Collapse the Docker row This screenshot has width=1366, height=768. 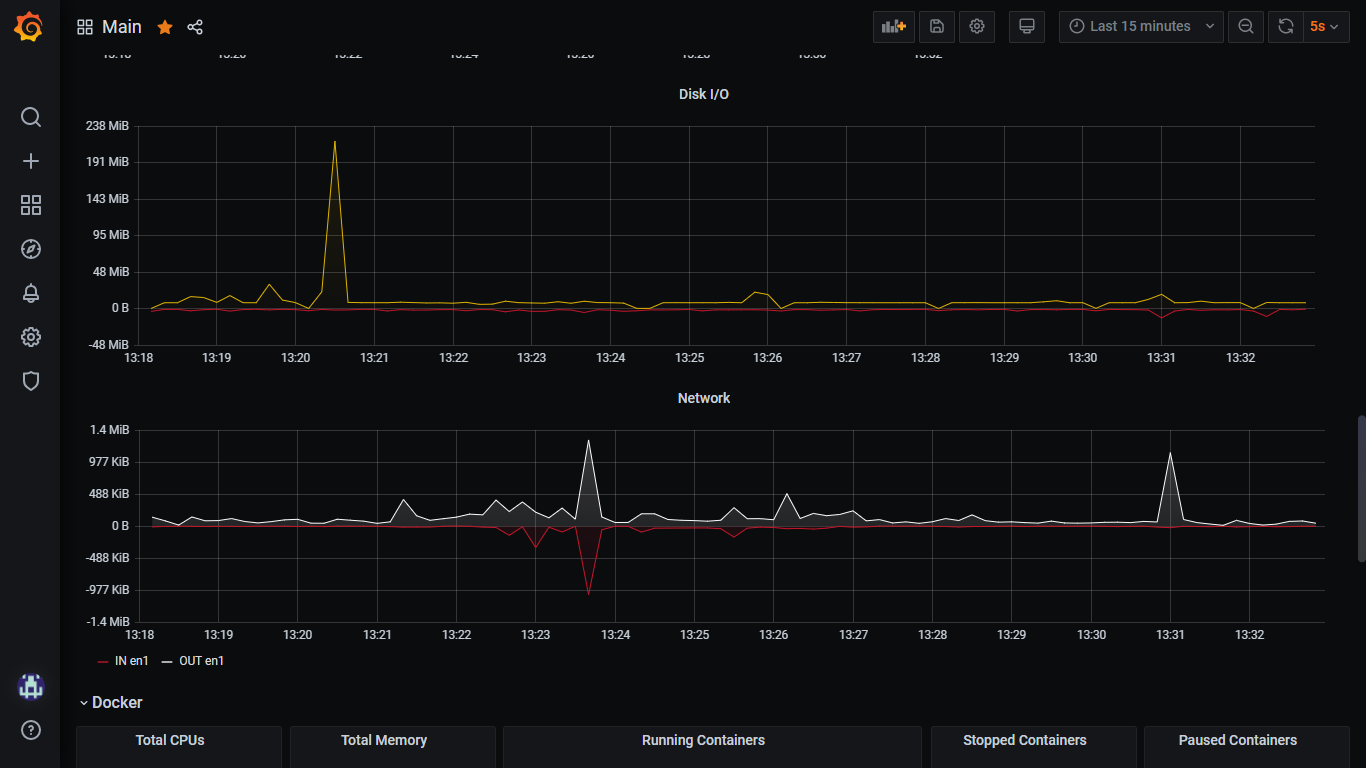click(x=111, y=703)
